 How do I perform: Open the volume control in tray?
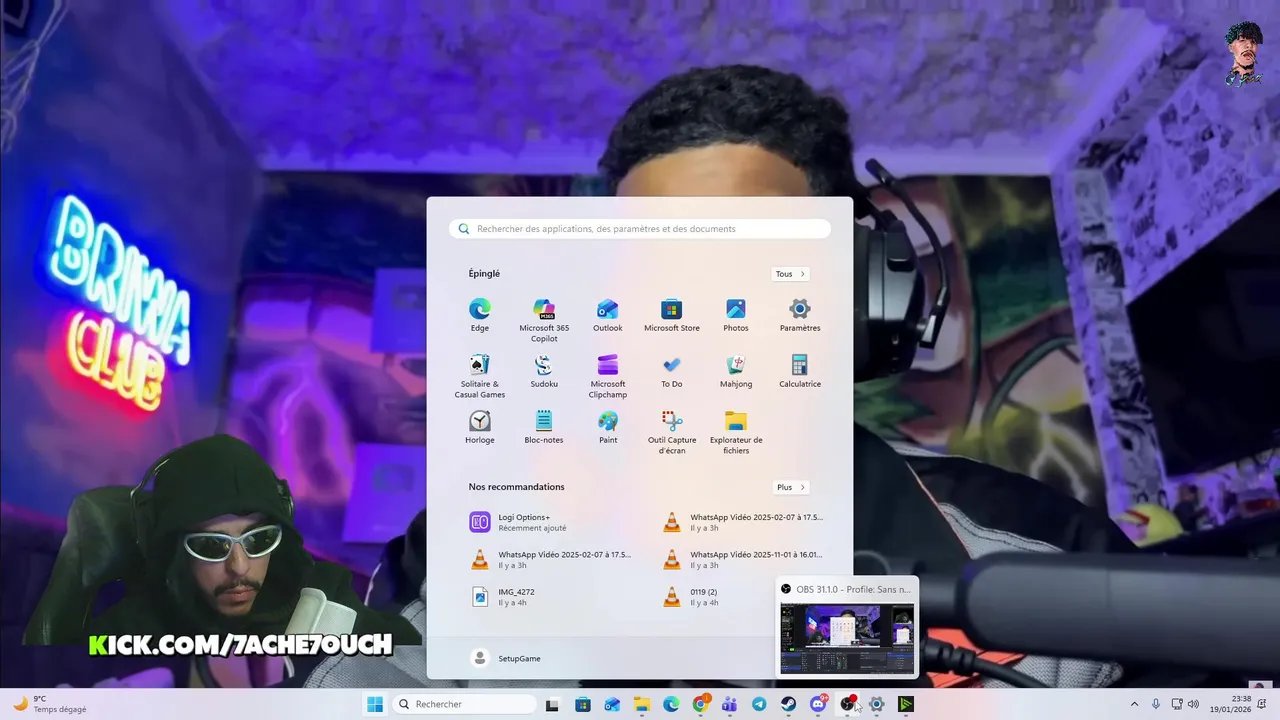coord(1193,704)
